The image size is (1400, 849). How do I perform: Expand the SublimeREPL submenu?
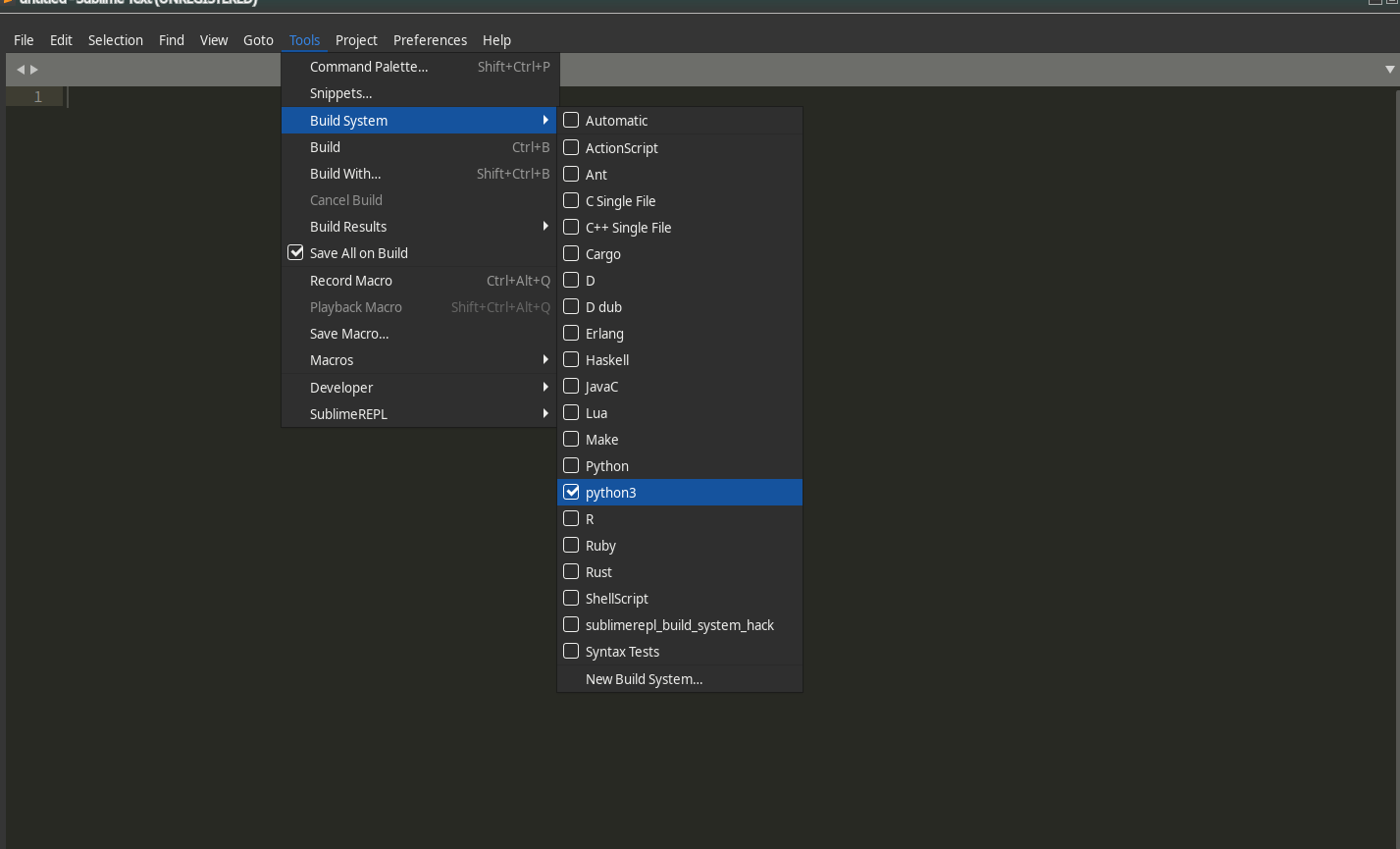(x=420, y=413)
